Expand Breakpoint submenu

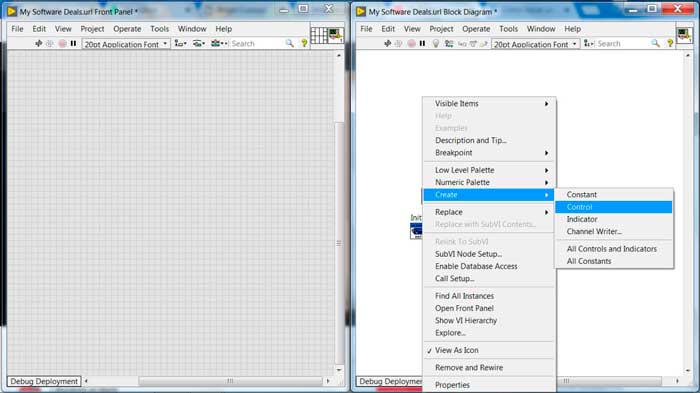(x=489, y=153)
